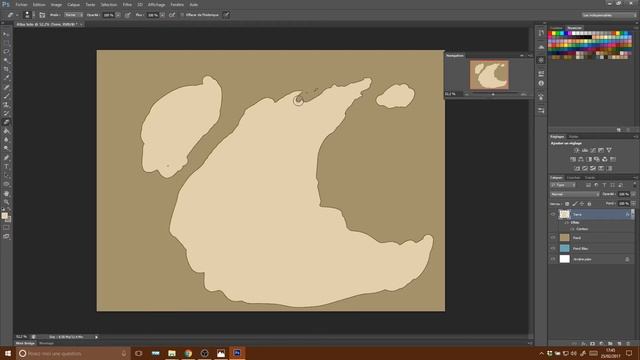
Task: Click foreground color swatch
Action: pos(4,216)
